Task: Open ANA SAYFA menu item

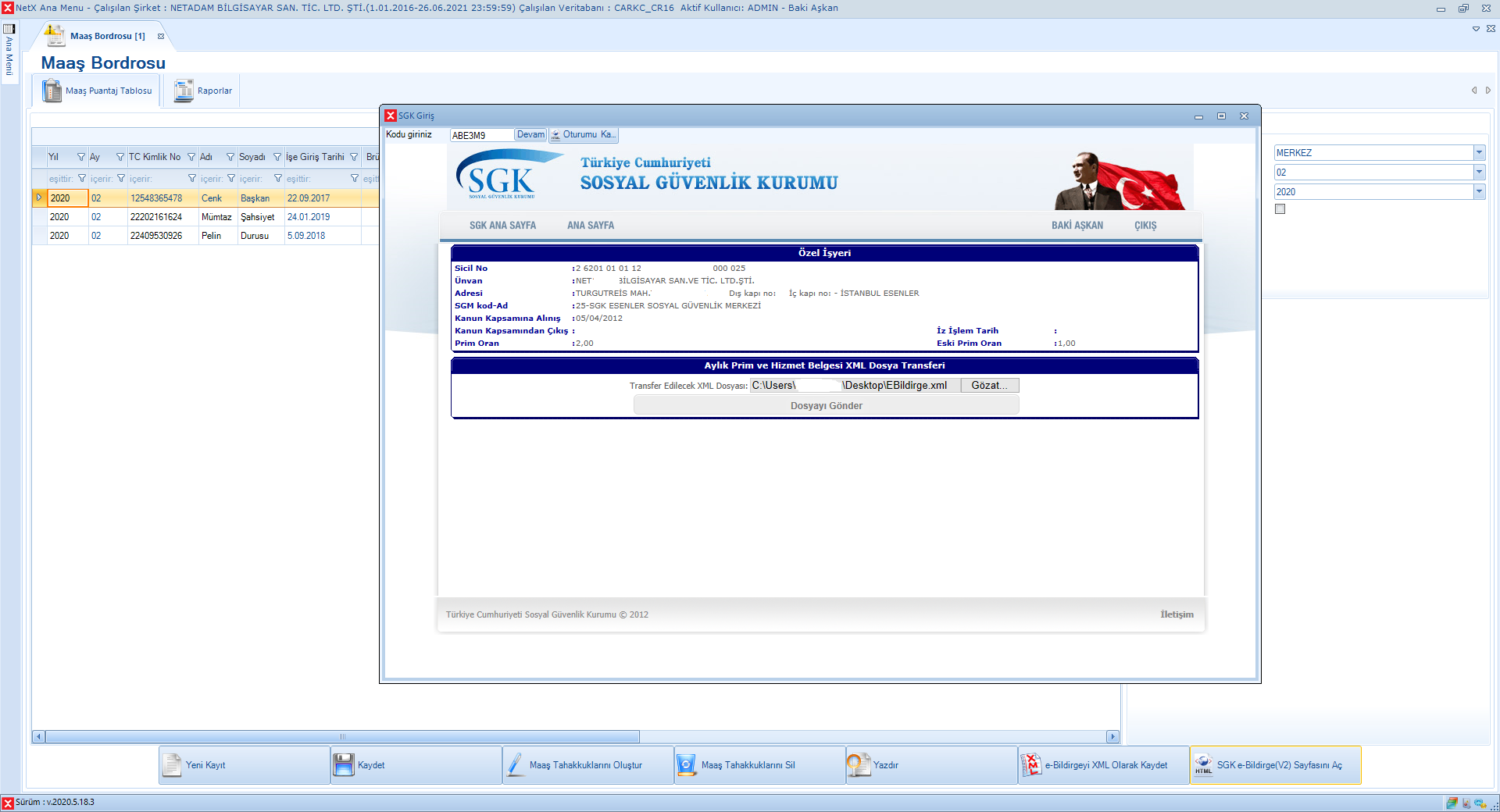Action: click(x=591, y=226)
